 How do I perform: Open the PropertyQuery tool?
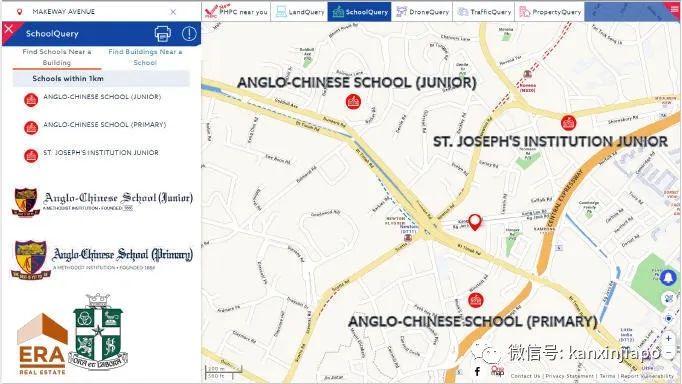click(x=550, y=12)
